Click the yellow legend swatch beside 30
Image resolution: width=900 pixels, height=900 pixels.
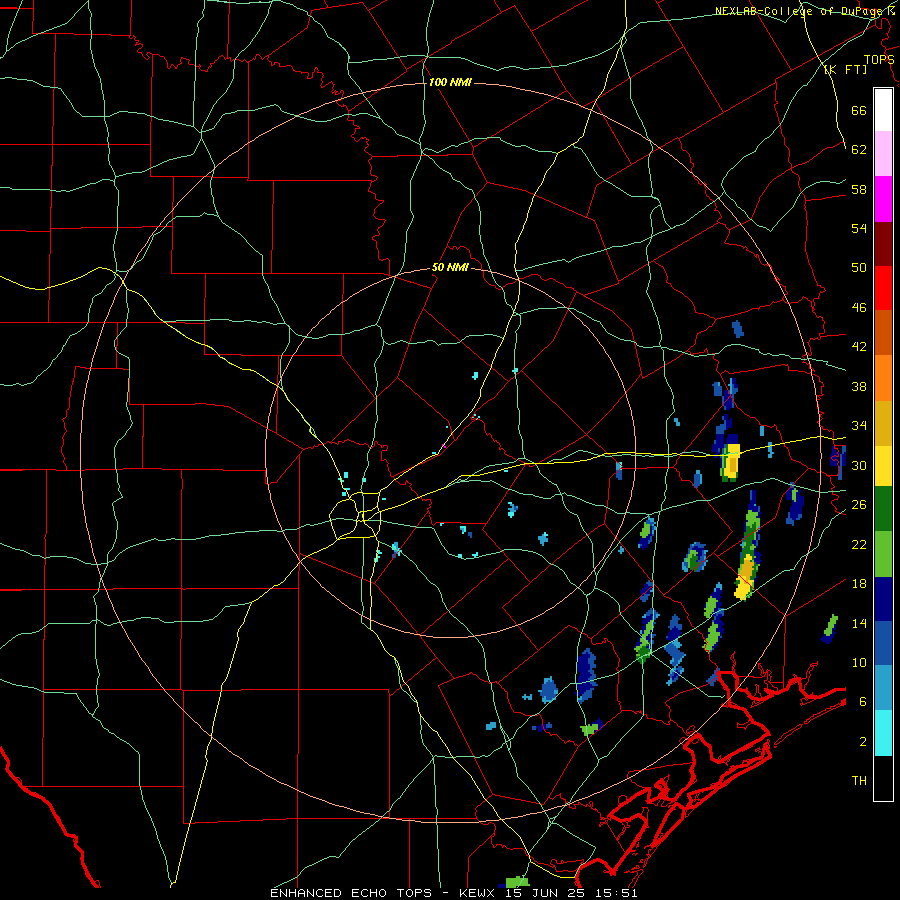[x=883, y=465]
